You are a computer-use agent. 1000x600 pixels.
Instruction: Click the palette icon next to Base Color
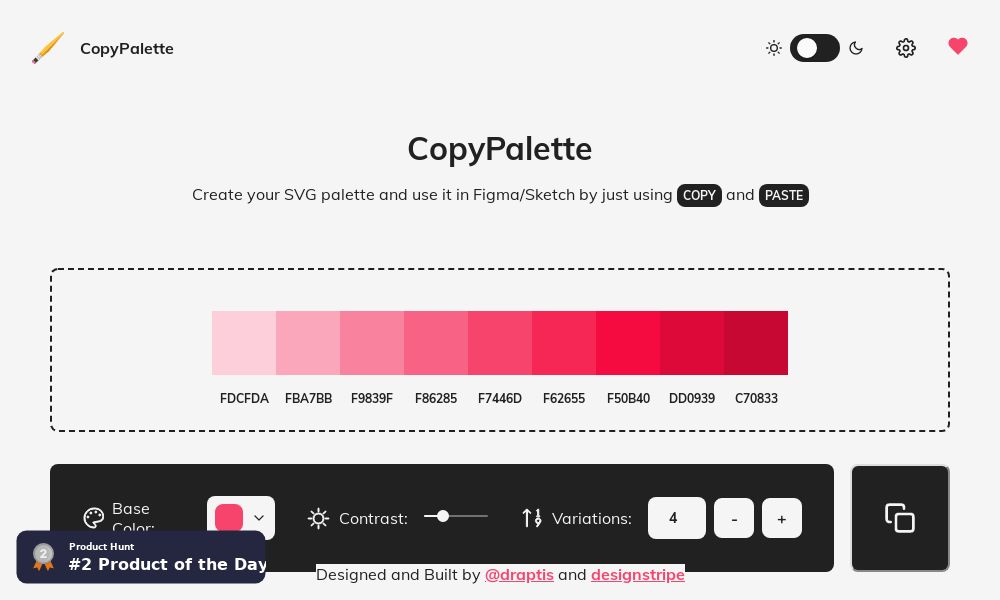[93, 518]
